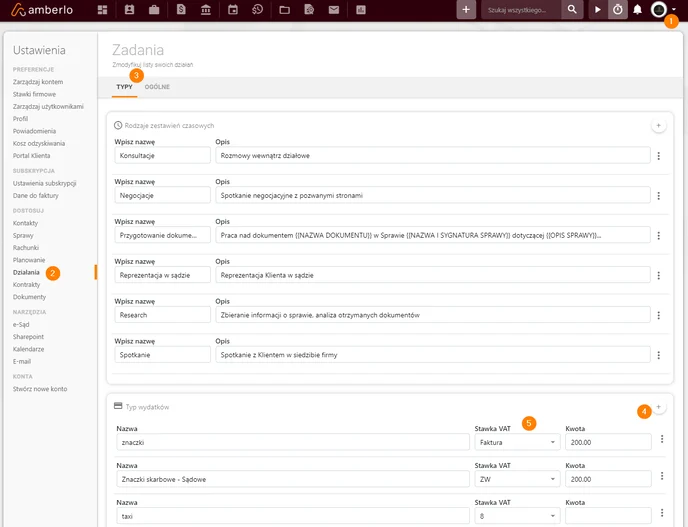
Task: Open Zarządzaj użytkownikami in sidebar
Action: 48,107
